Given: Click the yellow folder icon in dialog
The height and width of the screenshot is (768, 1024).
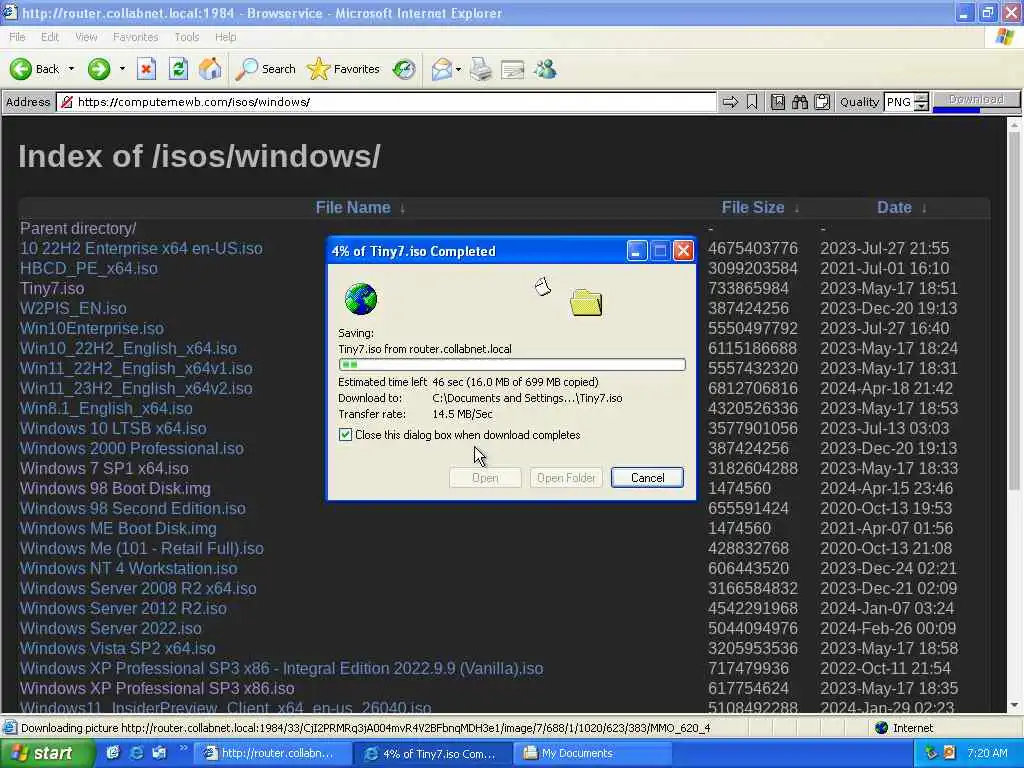Looking at the screenshot, I should (586, 303).
